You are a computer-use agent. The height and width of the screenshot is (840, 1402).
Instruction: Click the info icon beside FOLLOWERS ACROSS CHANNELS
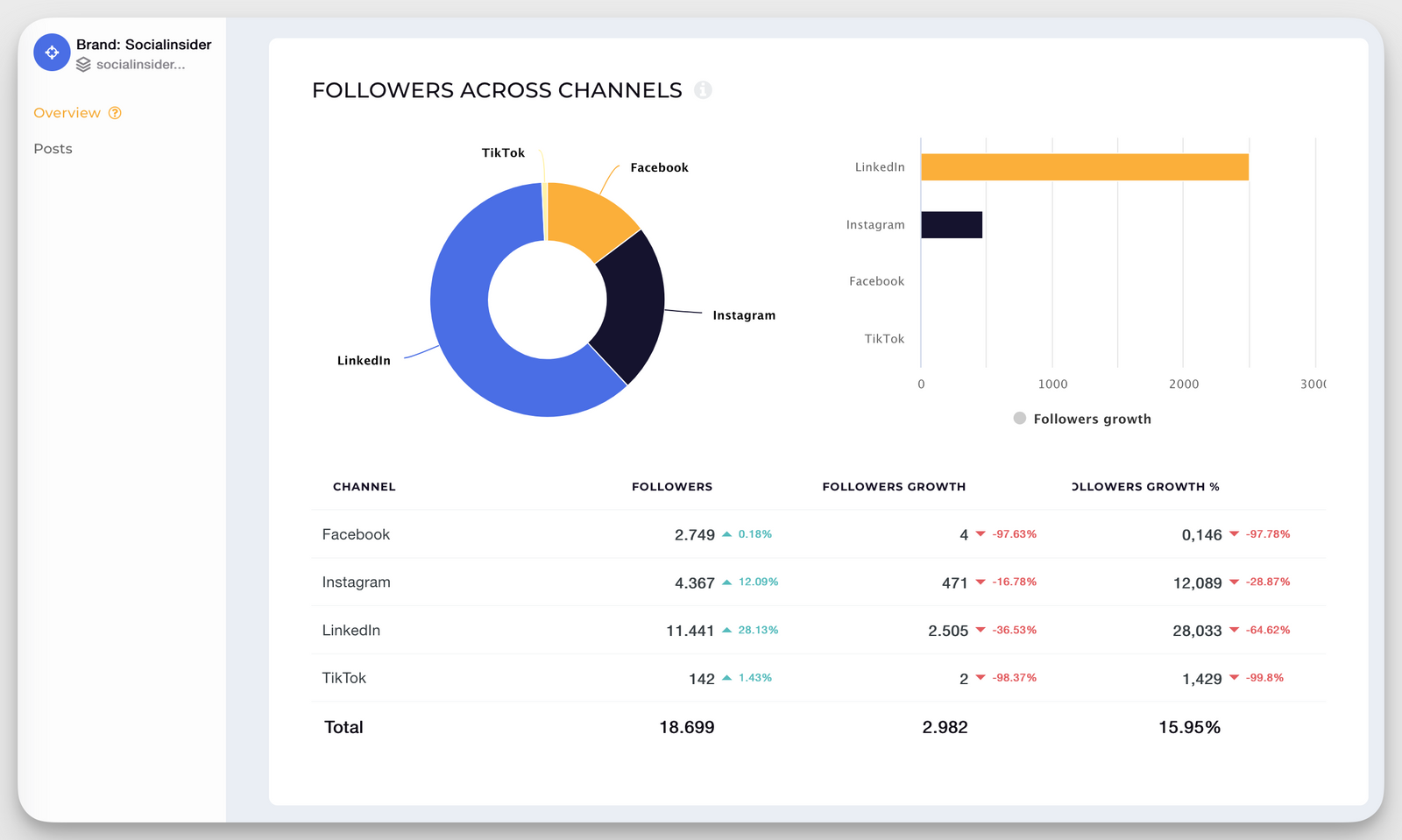(x=705, y=90)
